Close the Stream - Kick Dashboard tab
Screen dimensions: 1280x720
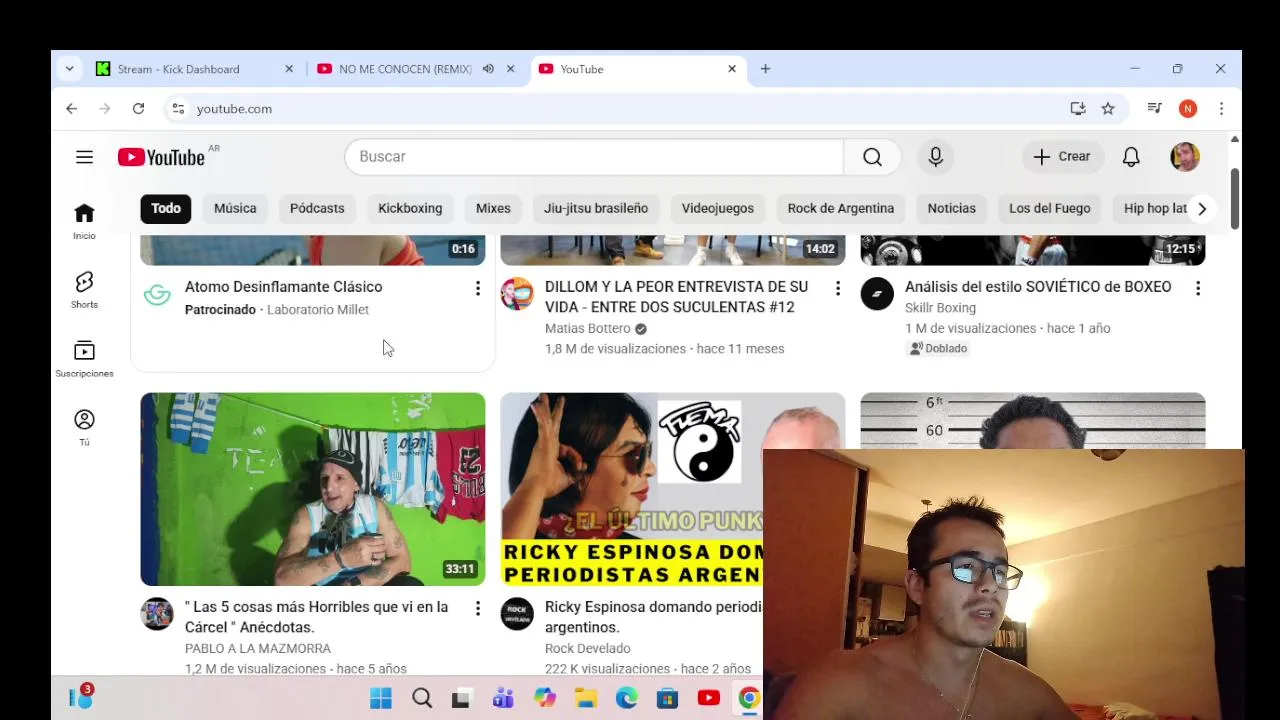(x=289, y=69)
